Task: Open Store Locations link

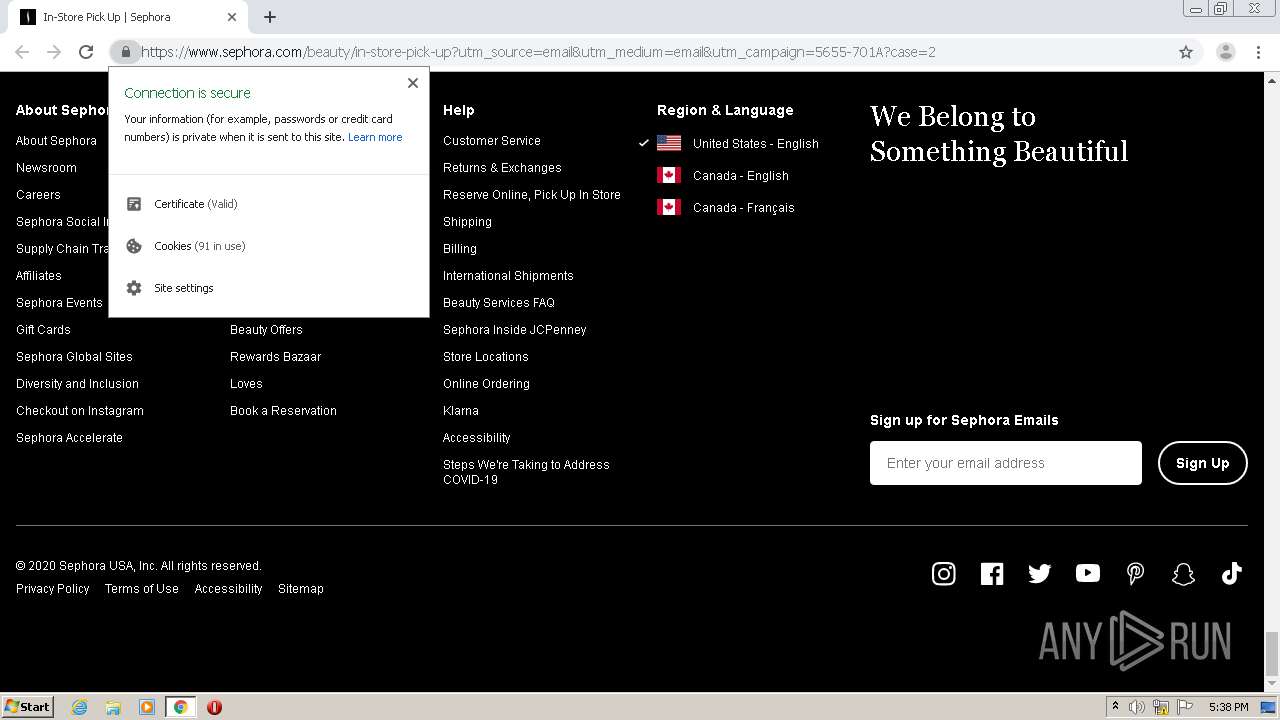Action: (x=486, y=357)
